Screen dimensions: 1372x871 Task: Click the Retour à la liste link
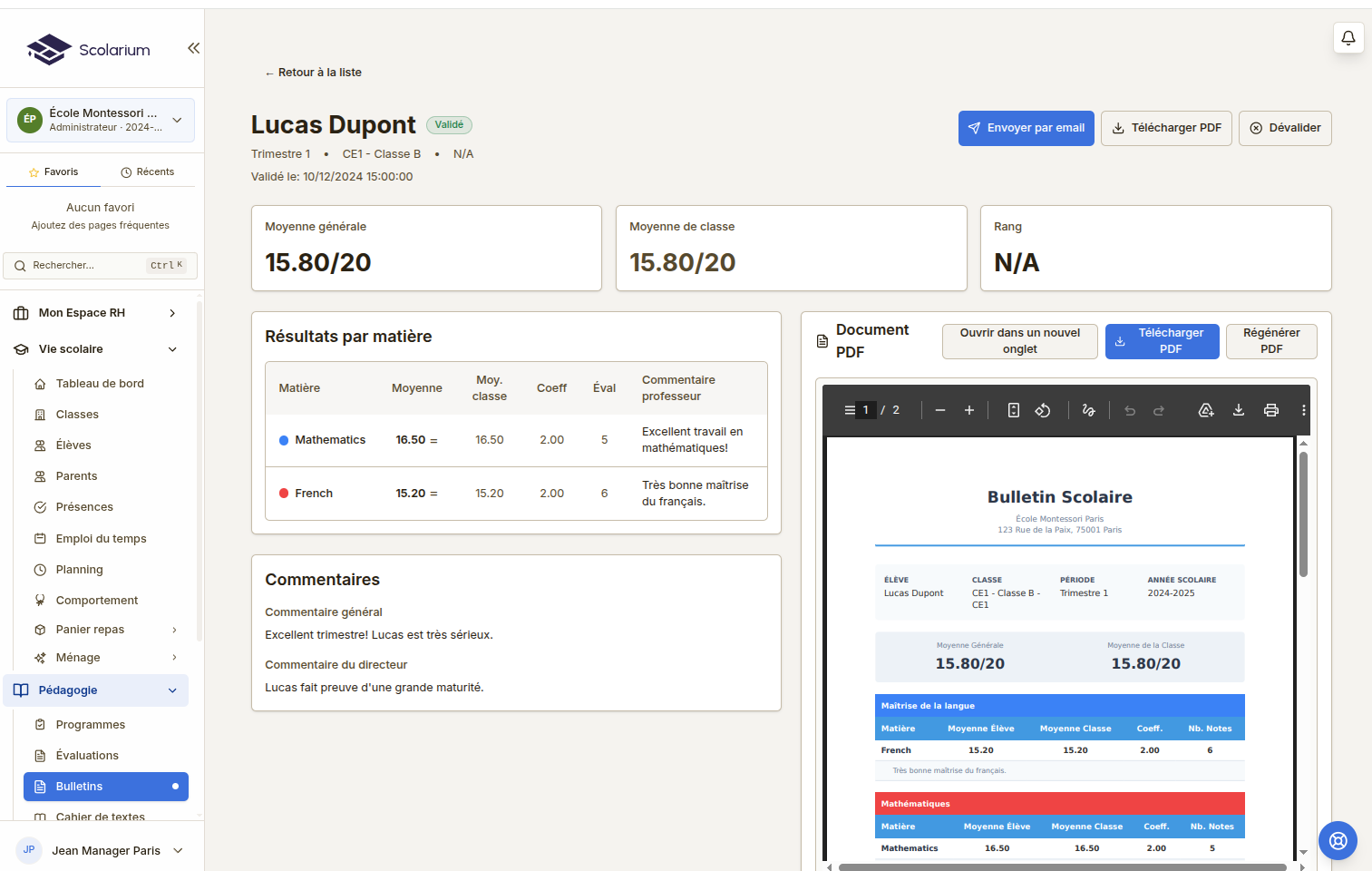313,73
